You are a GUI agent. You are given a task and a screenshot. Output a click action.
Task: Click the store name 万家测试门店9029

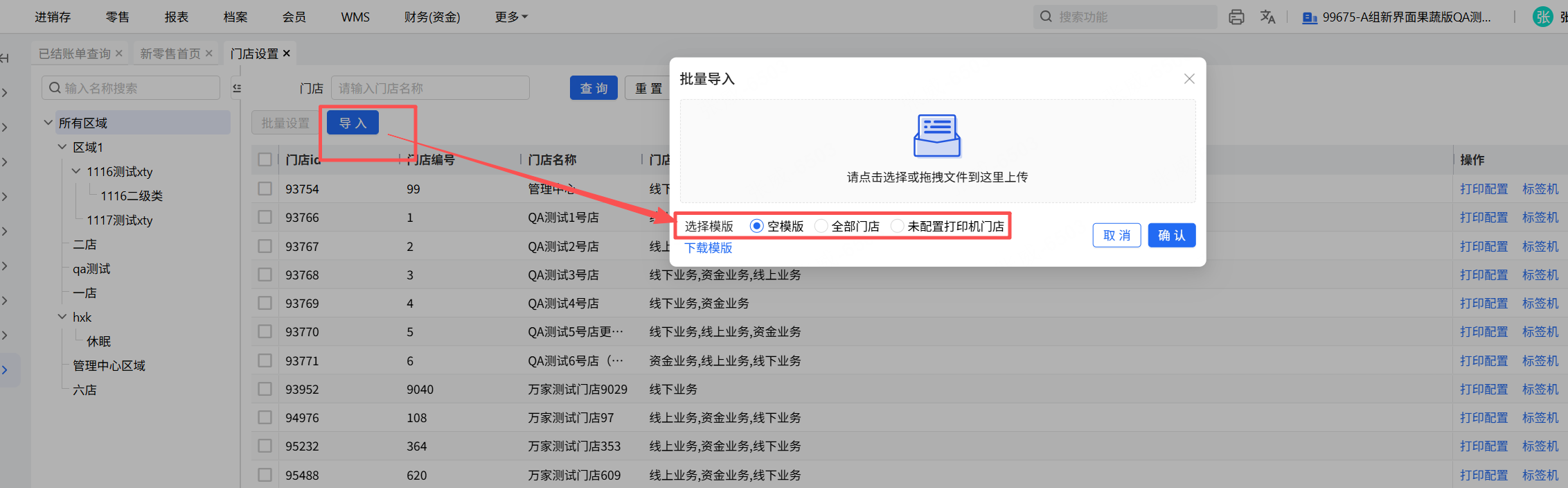tap(578, 389)
